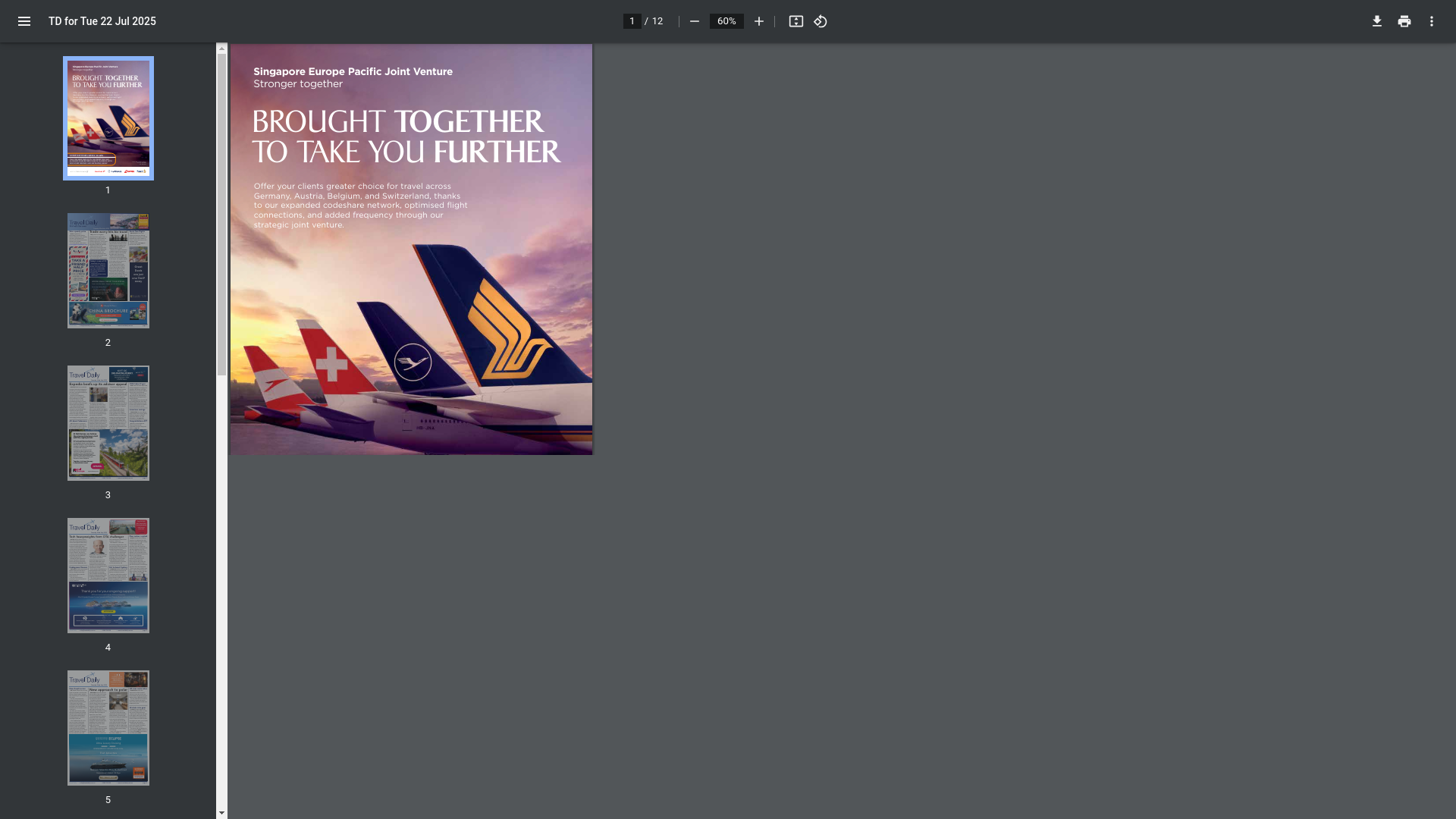
Task: Click the page number label '3' under thumbnail
Action: (x=108, y=495)
